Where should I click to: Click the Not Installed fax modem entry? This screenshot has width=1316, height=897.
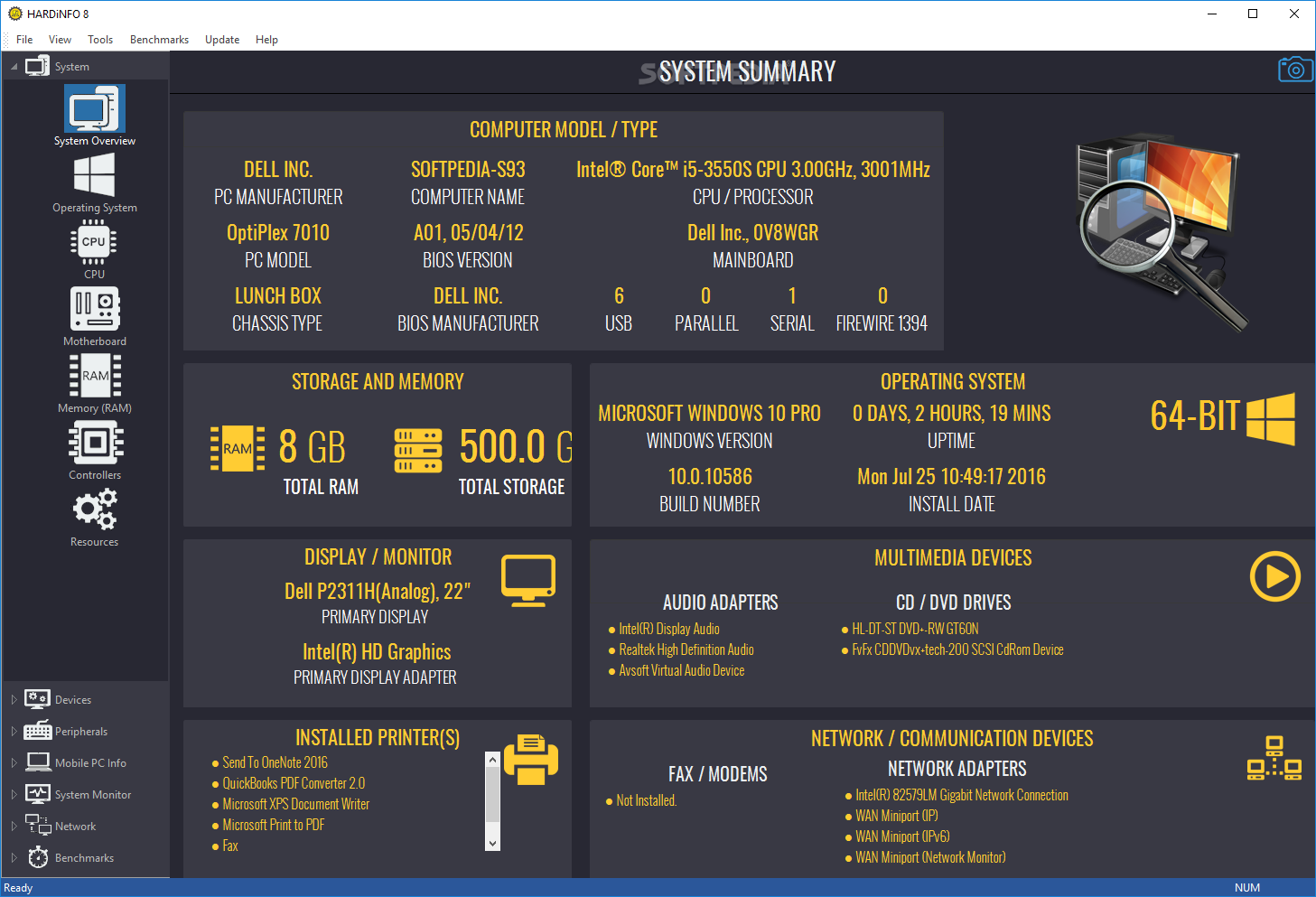[x=646, y=800]
